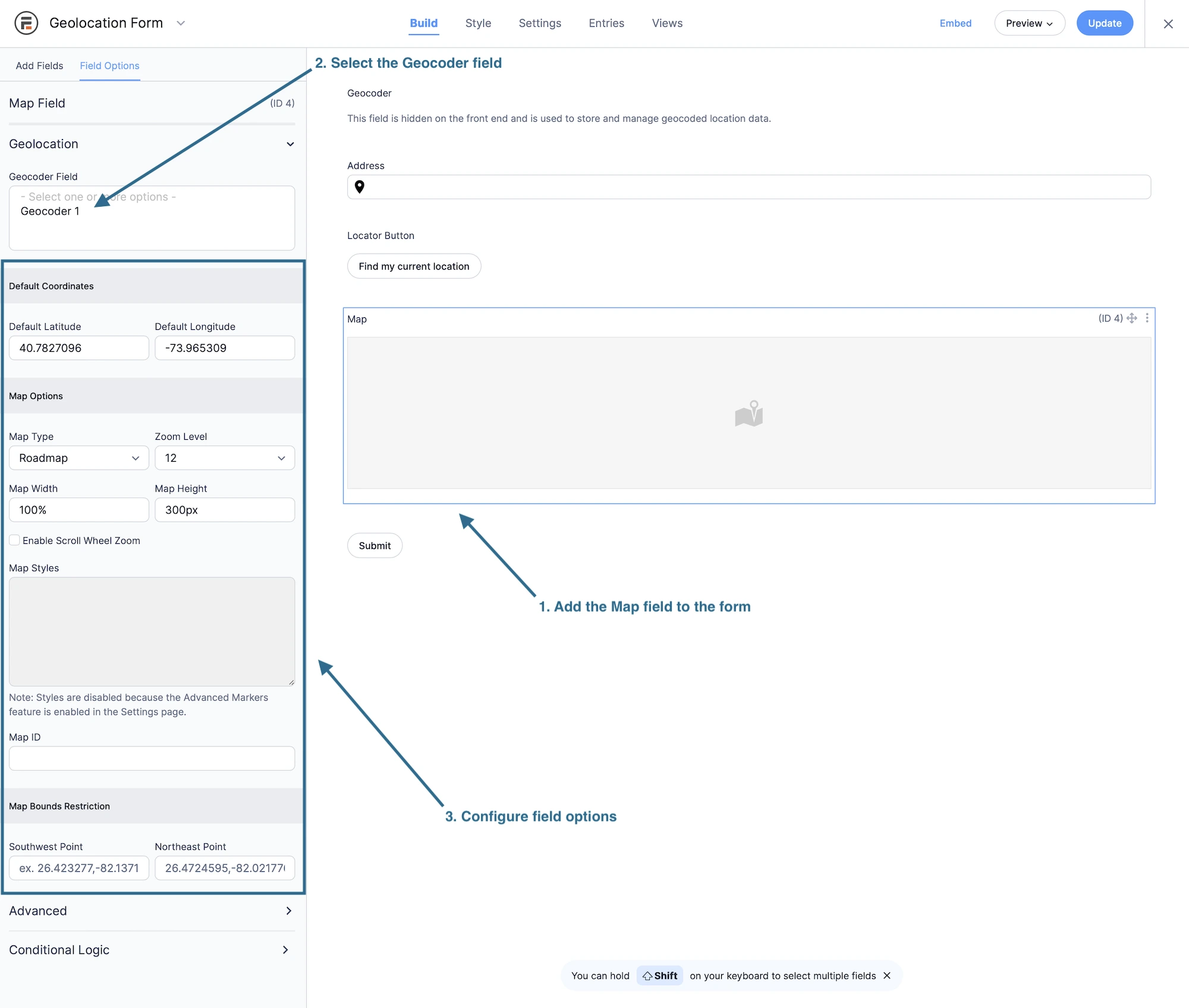Click the move handle icon on Map field

point(1132,318)
